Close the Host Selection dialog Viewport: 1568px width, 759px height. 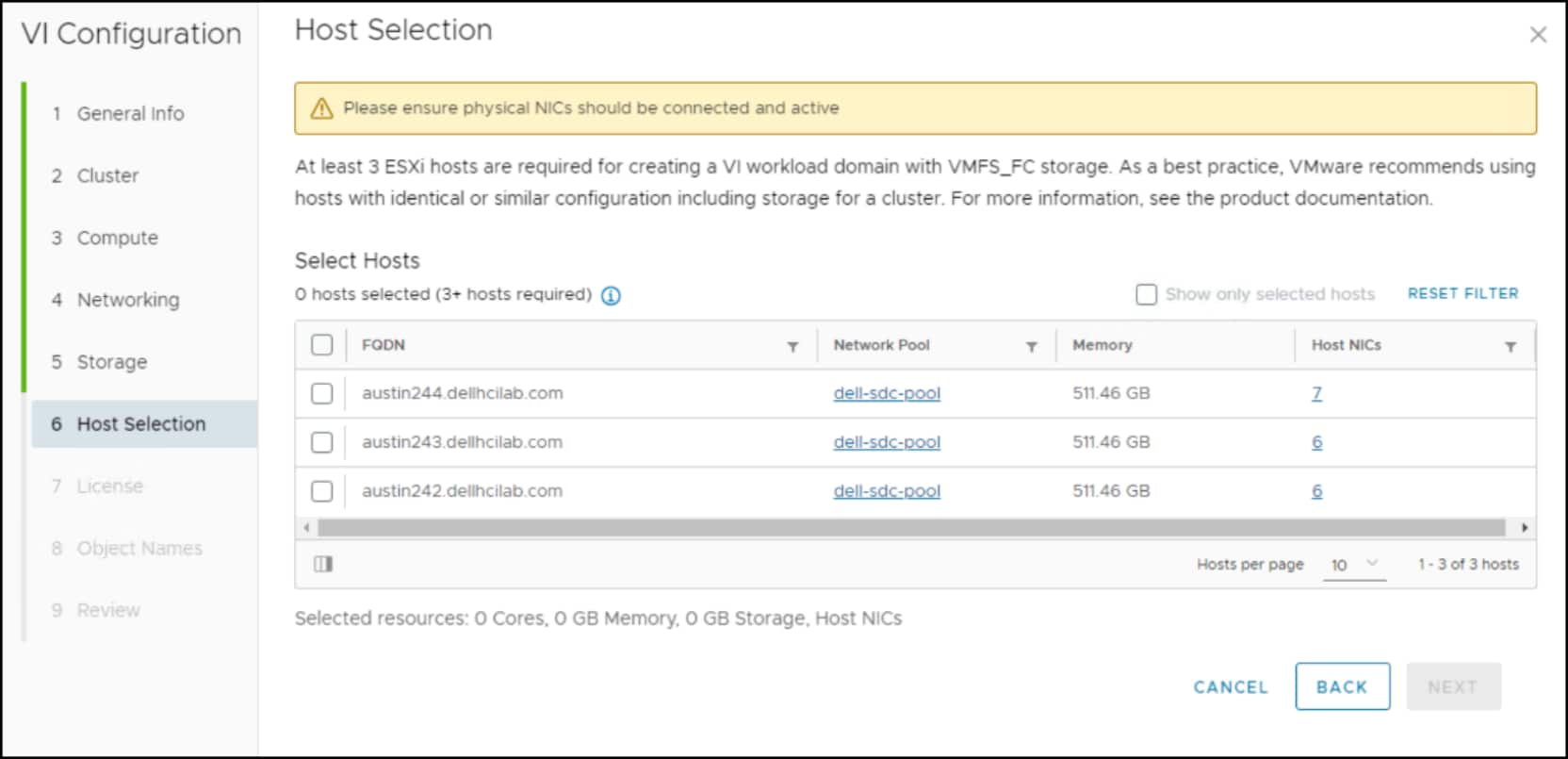[x=1538, y=35]
